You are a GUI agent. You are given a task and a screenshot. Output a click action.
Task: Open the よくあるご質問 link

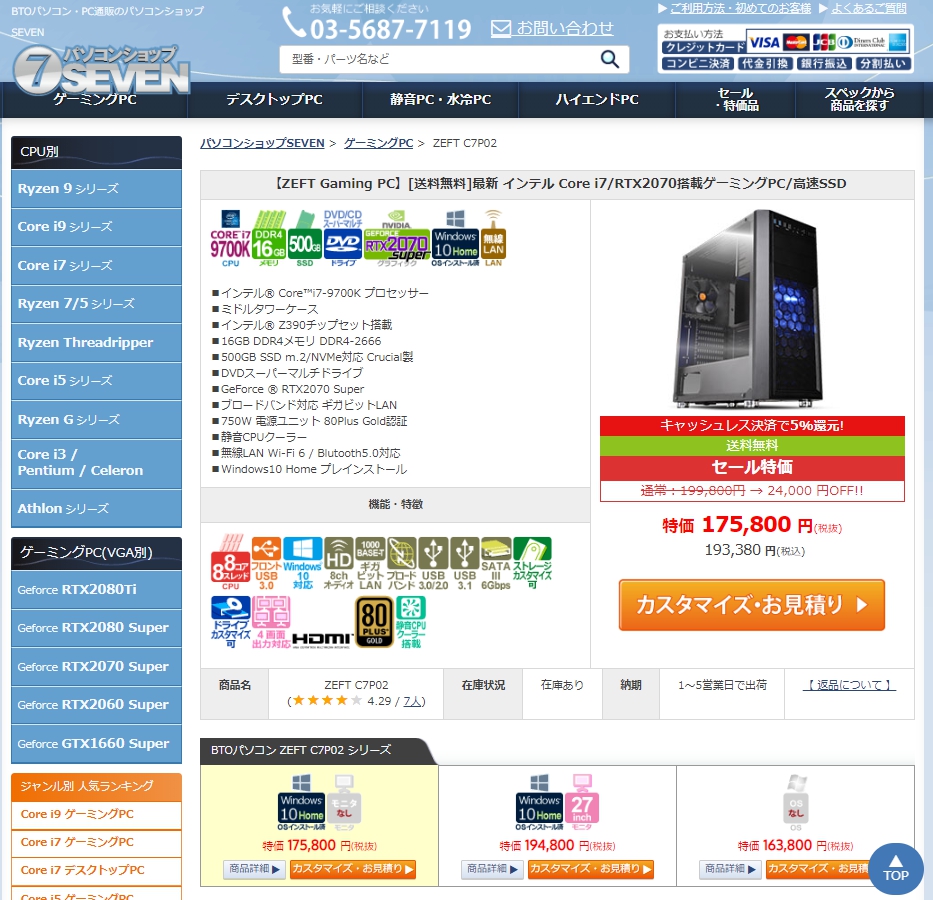(x=869, y=8)
